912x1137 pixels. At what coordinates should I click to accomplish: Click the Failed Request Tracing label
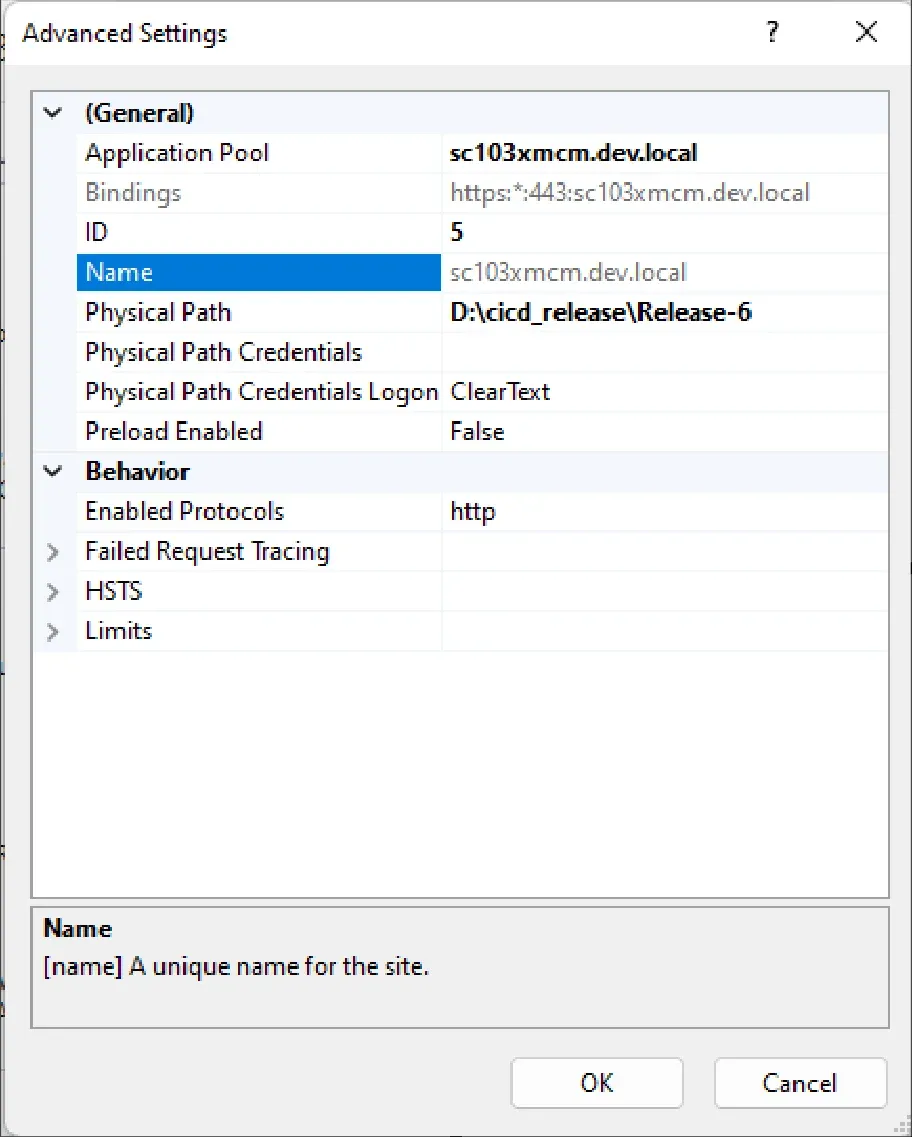pyautogui.click(x=207, y=553)
